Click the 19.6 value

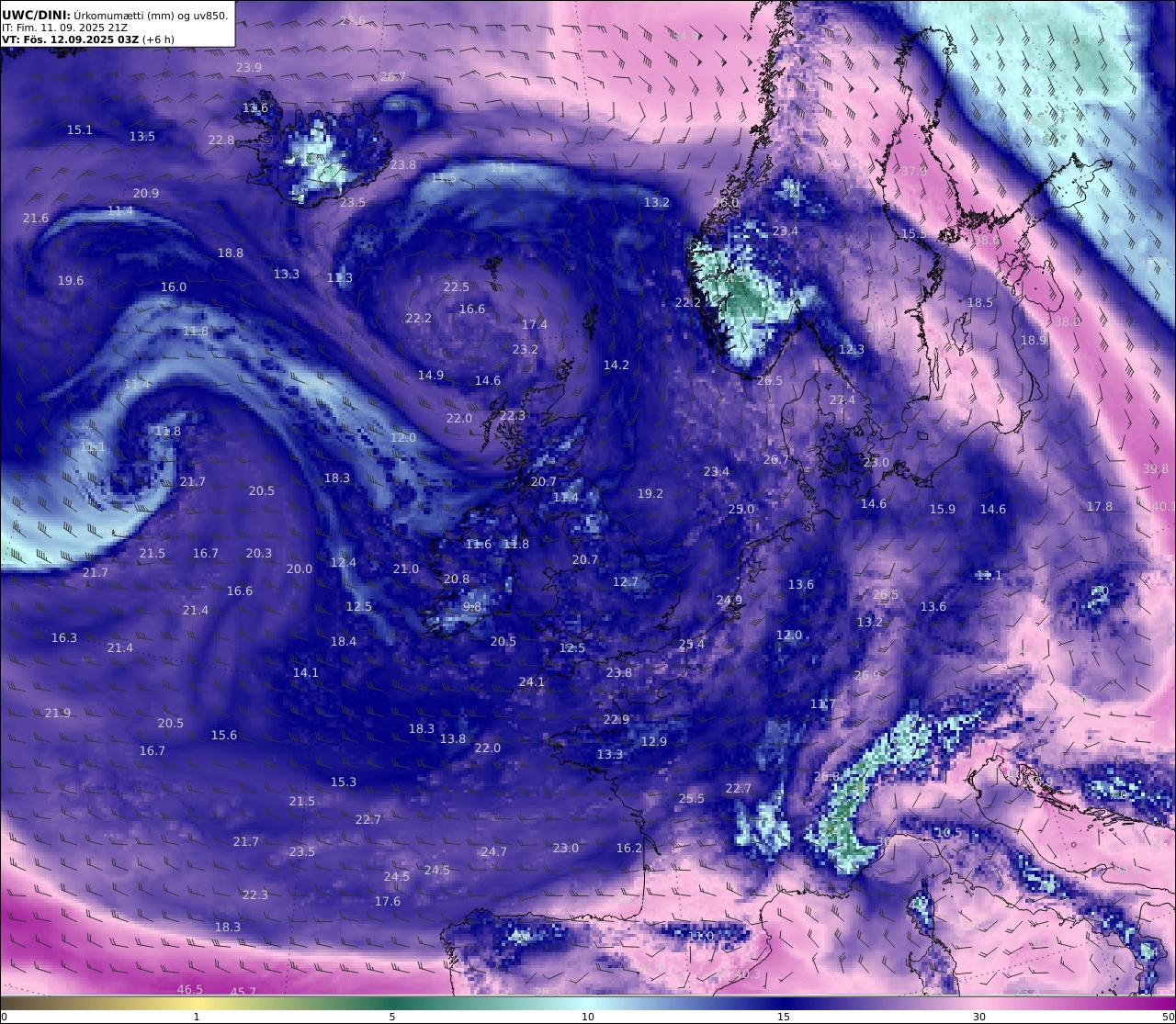[71, 281]
